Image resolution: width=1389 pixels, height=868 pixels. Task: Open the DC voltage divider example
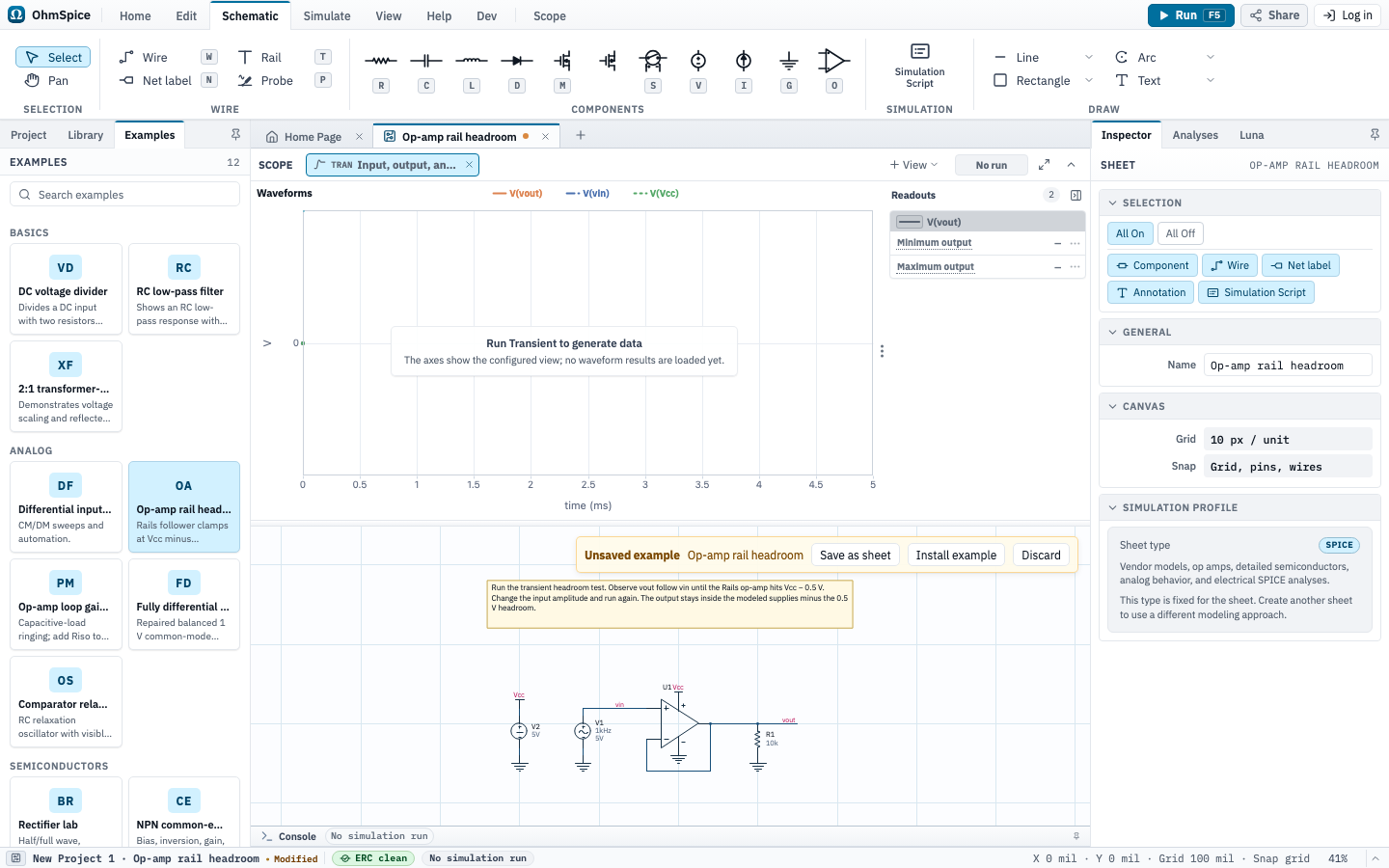[x=66, y=289]
